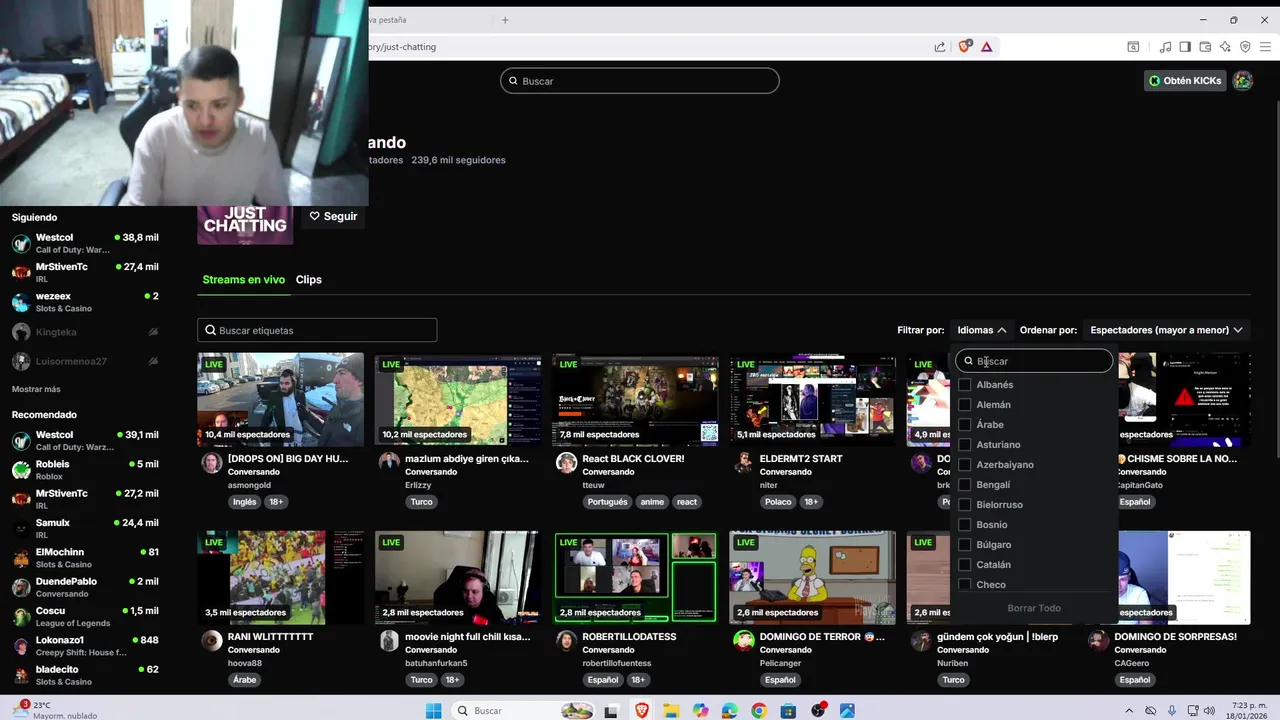Open the browser hamburger menu

[1265, 46]
